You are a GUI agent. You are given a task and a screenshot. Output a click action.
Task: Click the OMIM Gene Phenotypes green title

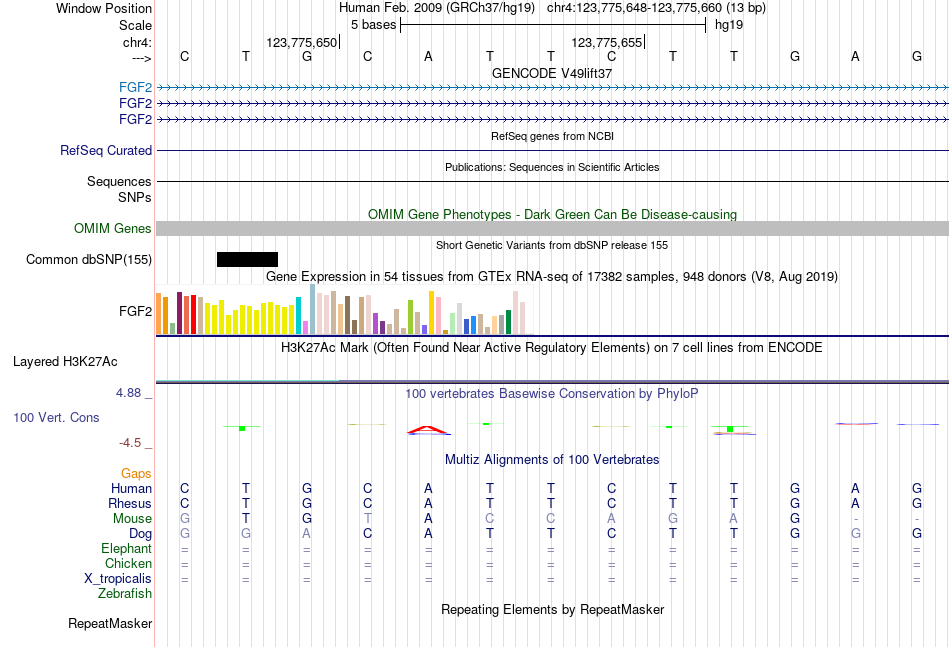pyautogui.click(x=553, y=214)
